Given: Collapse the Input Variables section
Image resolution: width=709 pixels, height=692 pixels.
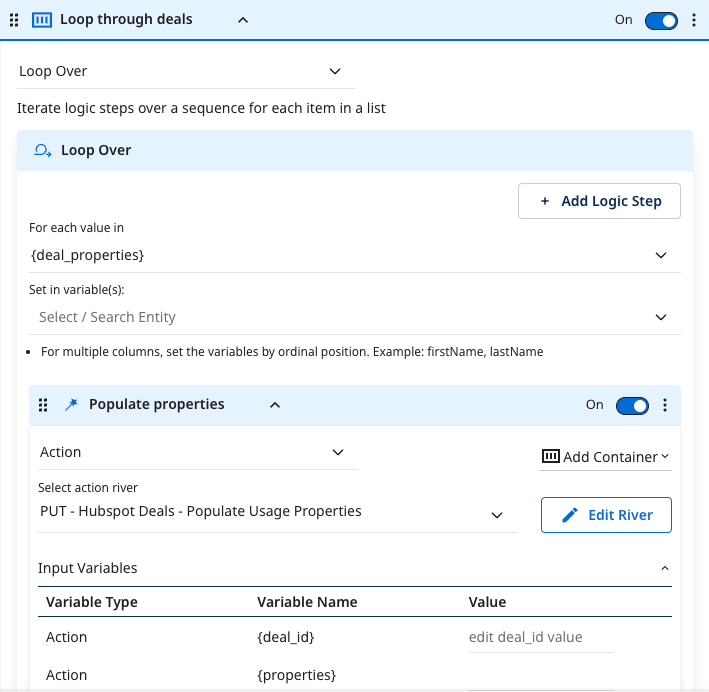Looking at the screenshot, I should click(665, 568).
